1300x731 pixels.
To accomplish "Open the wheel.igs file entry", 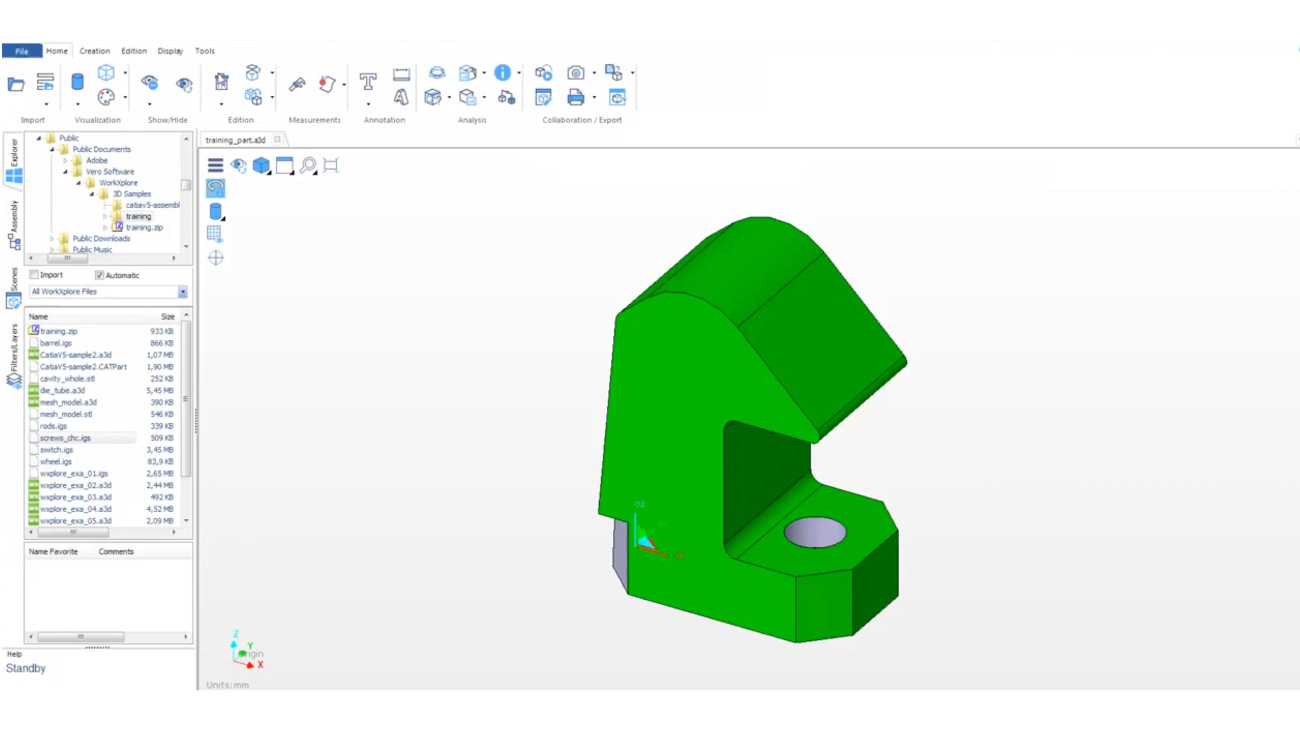I will tap(55, 461).
